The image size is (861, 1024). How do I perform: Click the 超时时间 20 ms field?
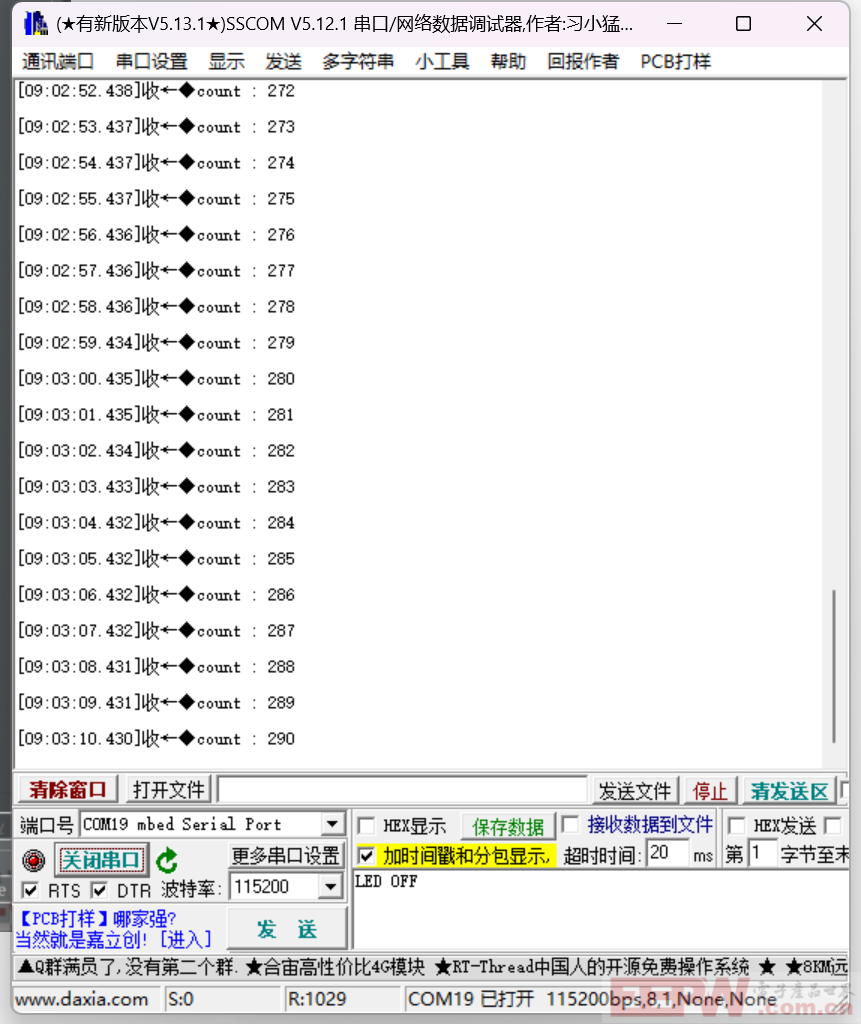click(668, 853)
